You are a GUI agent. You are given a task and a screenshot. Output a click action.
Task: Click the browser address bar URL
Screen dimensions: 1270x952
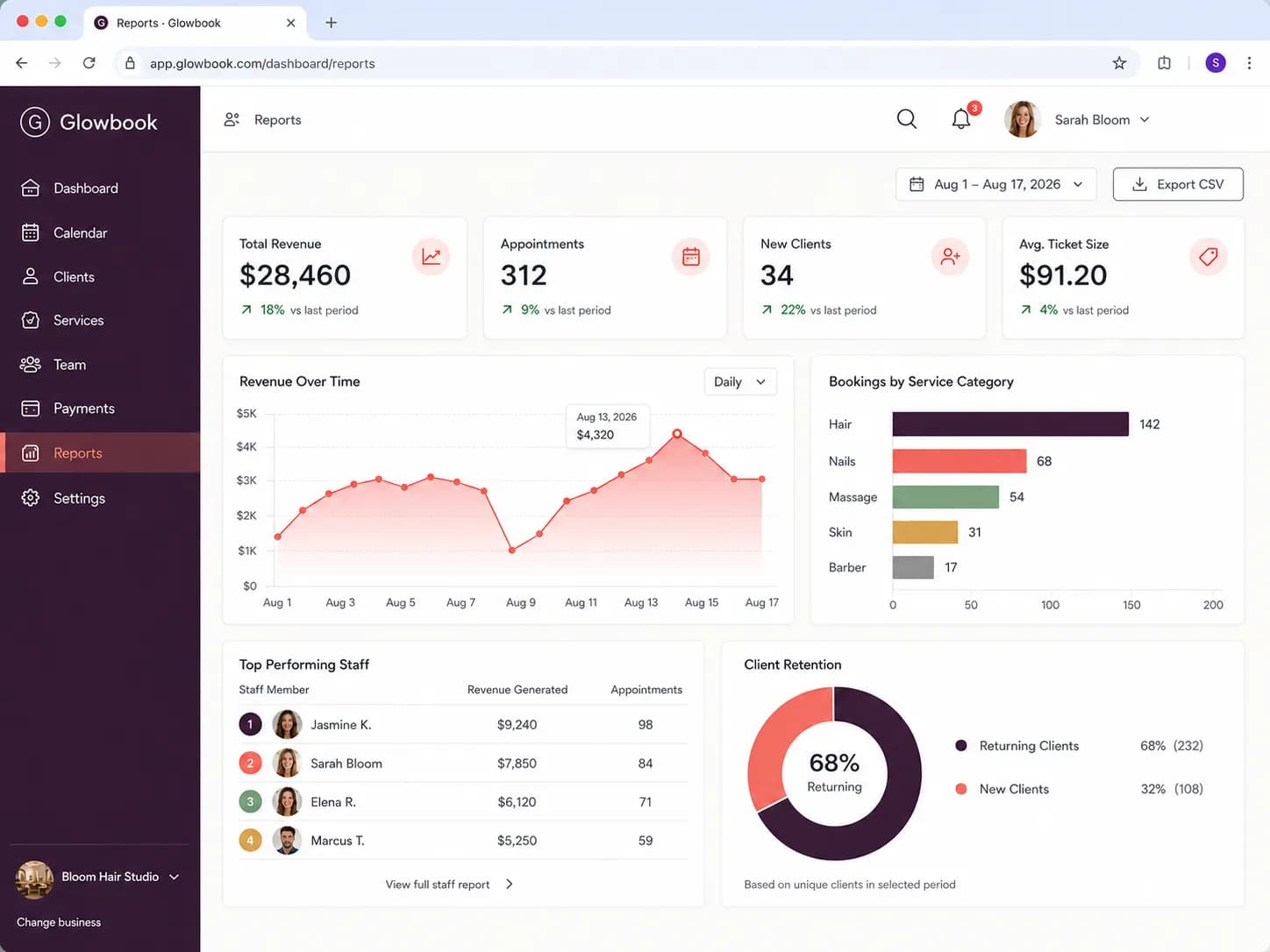coord(262,63)
